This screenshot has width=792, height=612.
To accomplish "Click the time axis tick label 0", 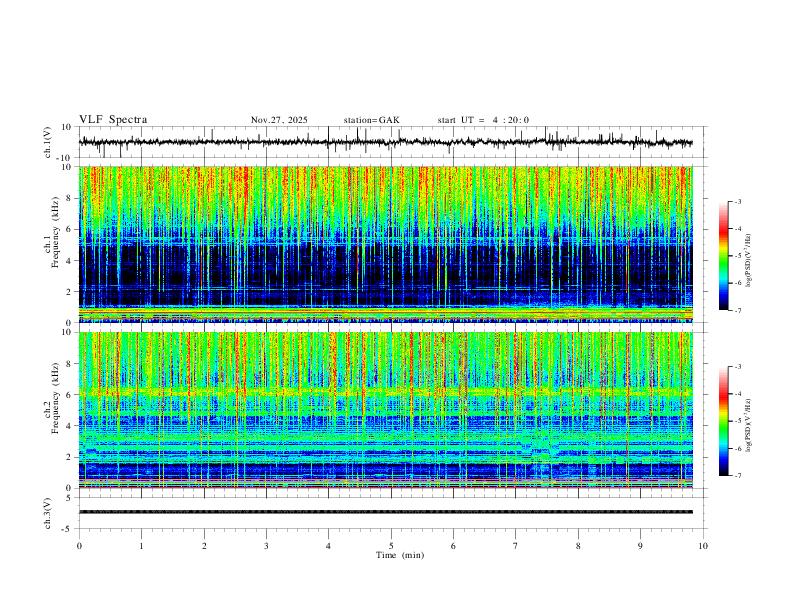I will [79, 546].
